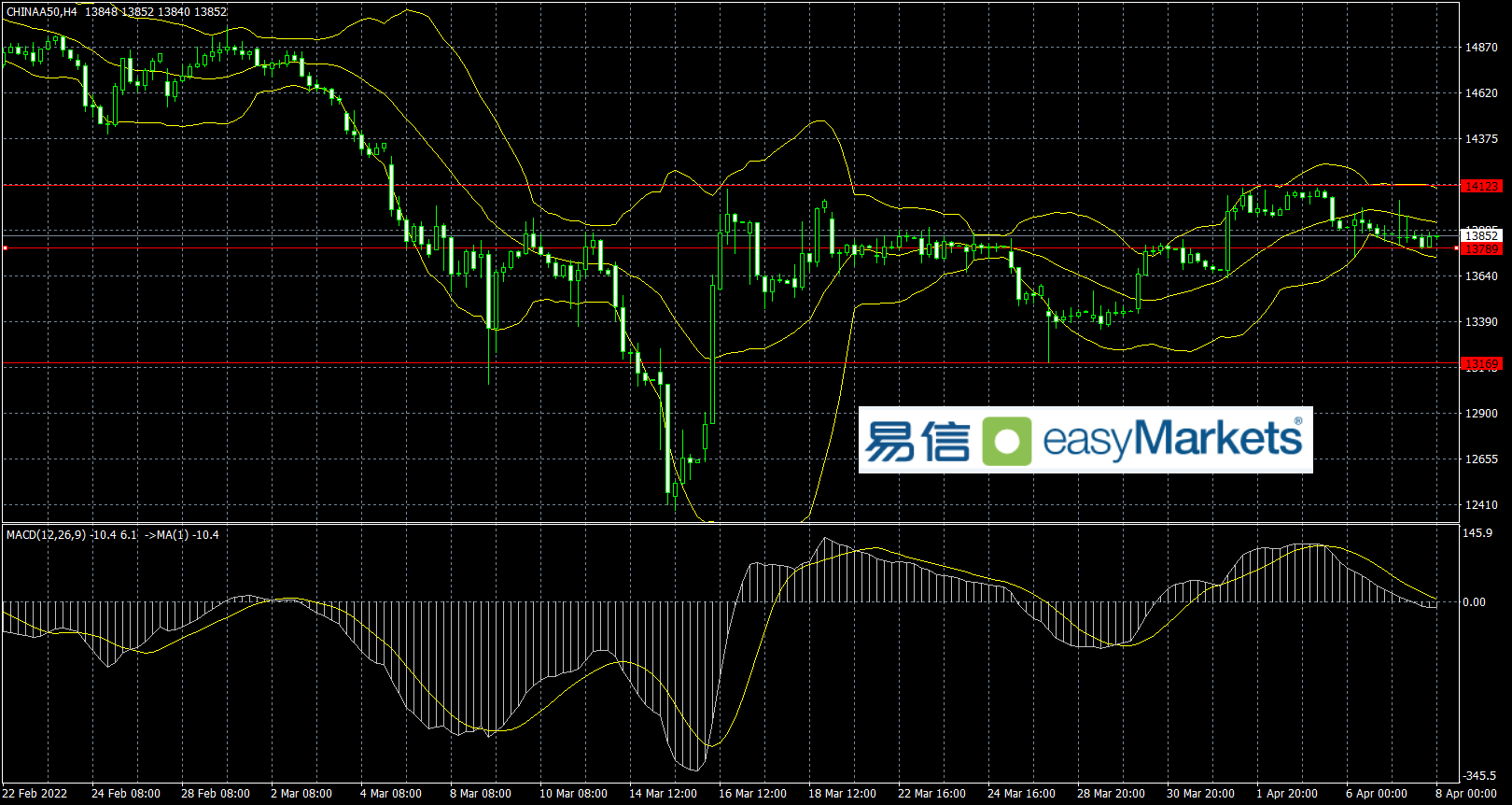Viewport: 1512px width, 805px height.
Task: Select the 12655 price axis label
Action: 1481,459
